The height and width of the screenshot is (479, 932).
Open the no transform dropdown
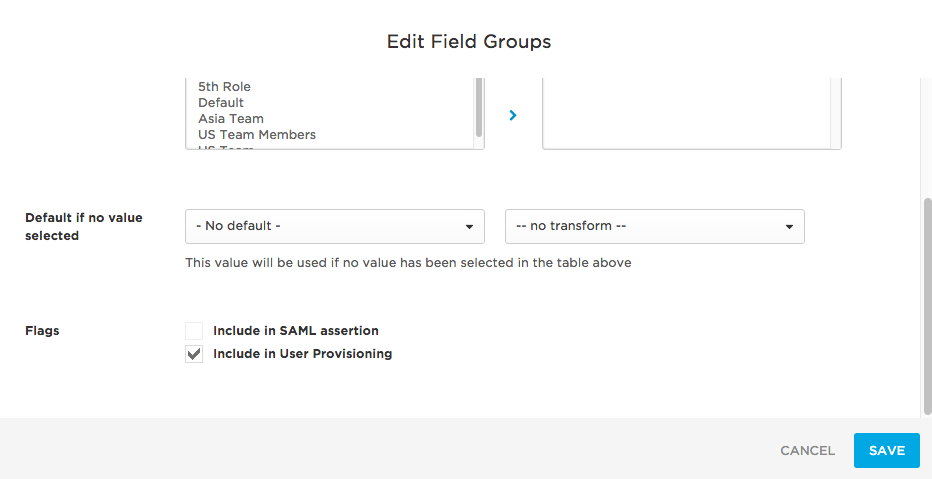pyautogui.click(x=654, y=226)
